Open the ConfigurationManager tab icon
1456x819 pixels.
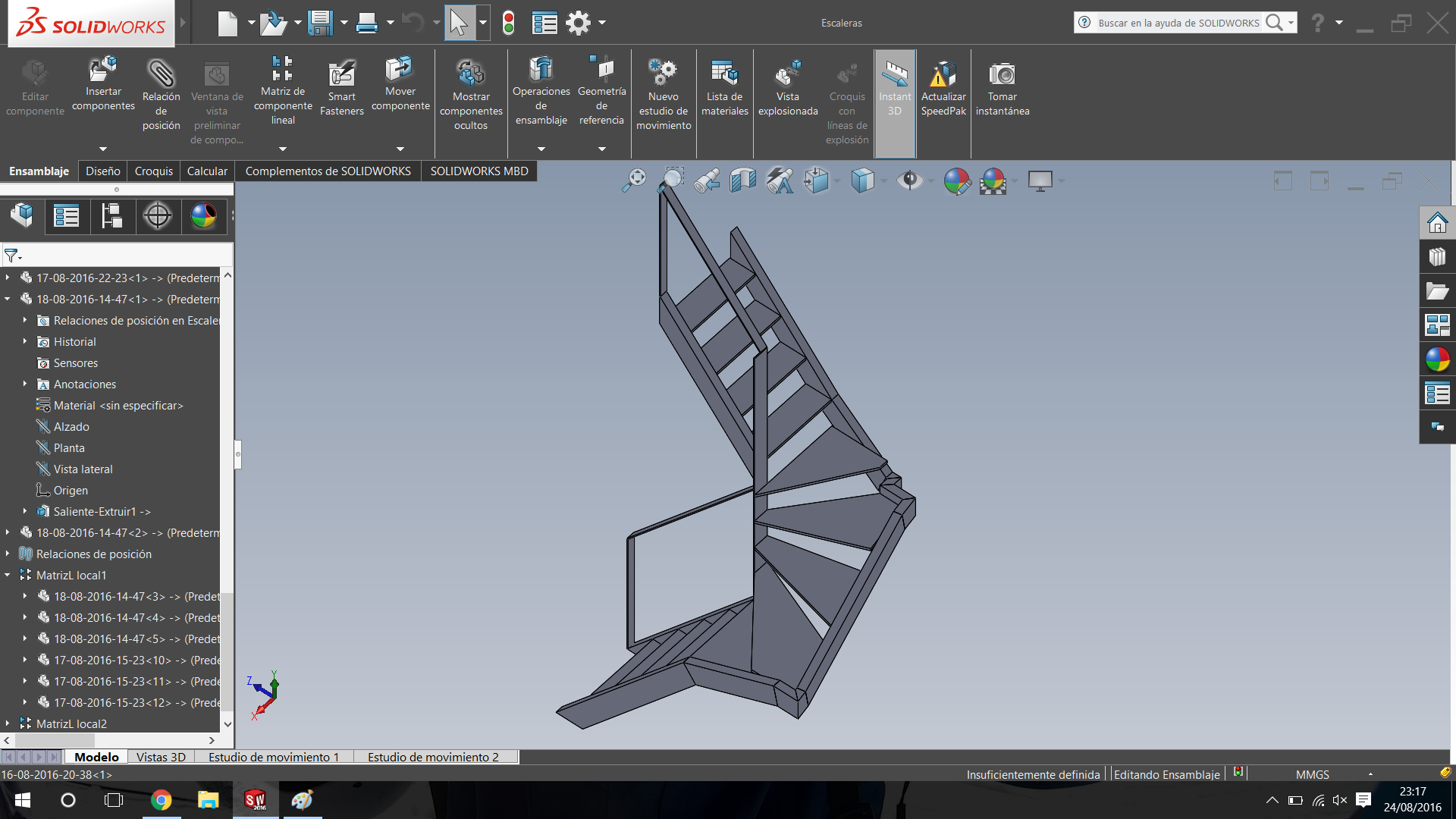tap(112, 216)
